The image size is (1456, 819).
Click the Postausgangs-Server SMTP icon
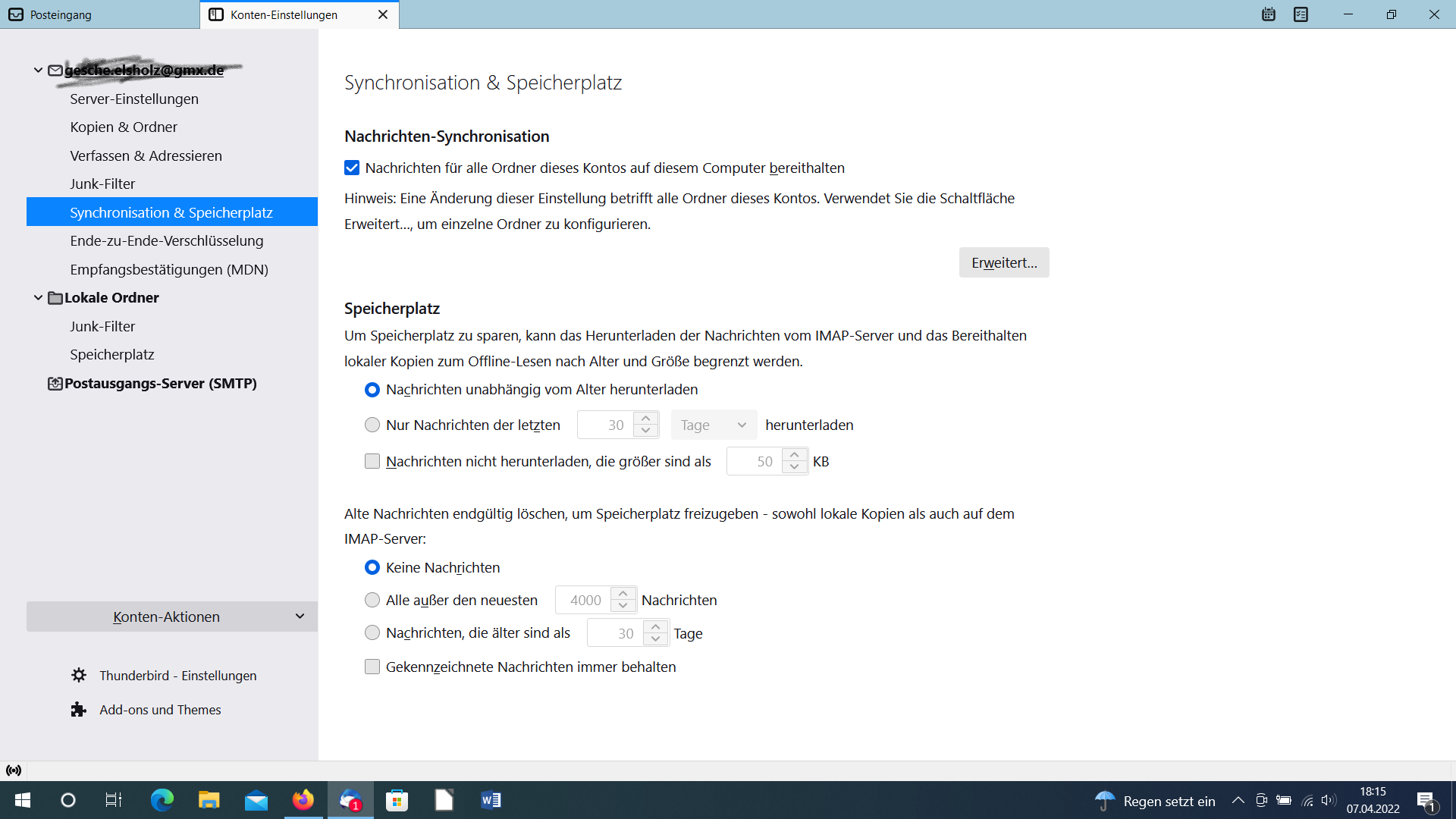pyautogui.click(x=55, y=384)
